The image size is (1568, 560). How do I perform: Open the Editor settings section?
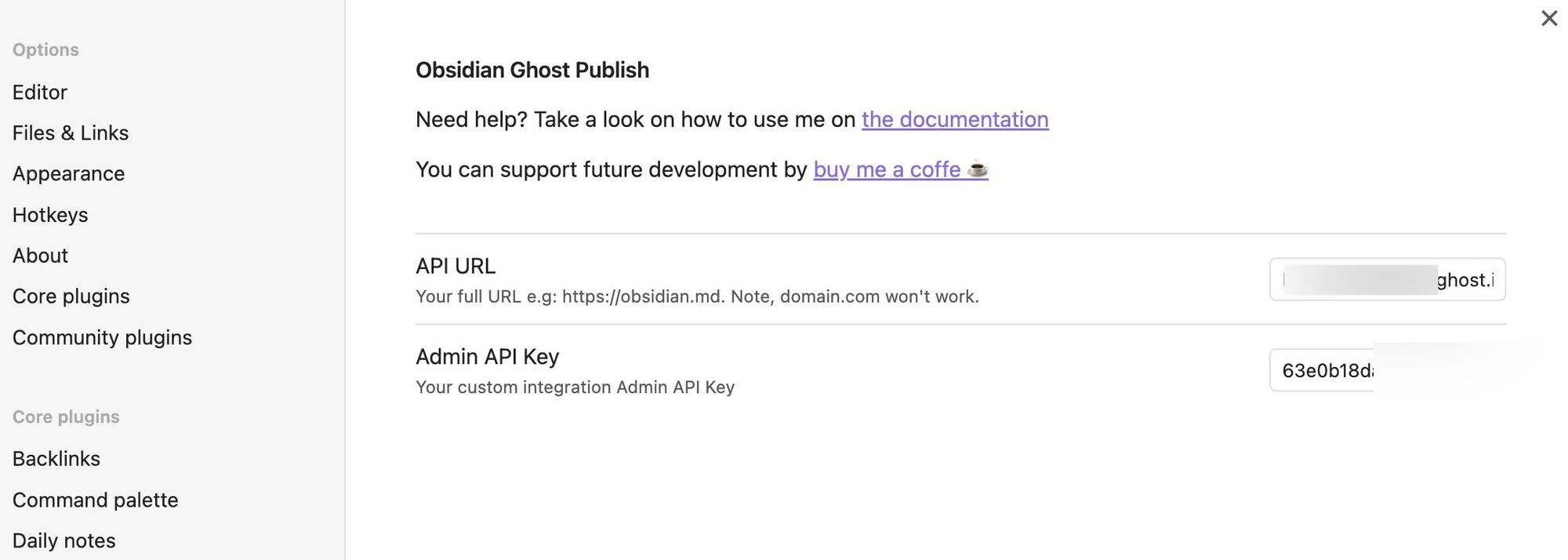[40, 93]
